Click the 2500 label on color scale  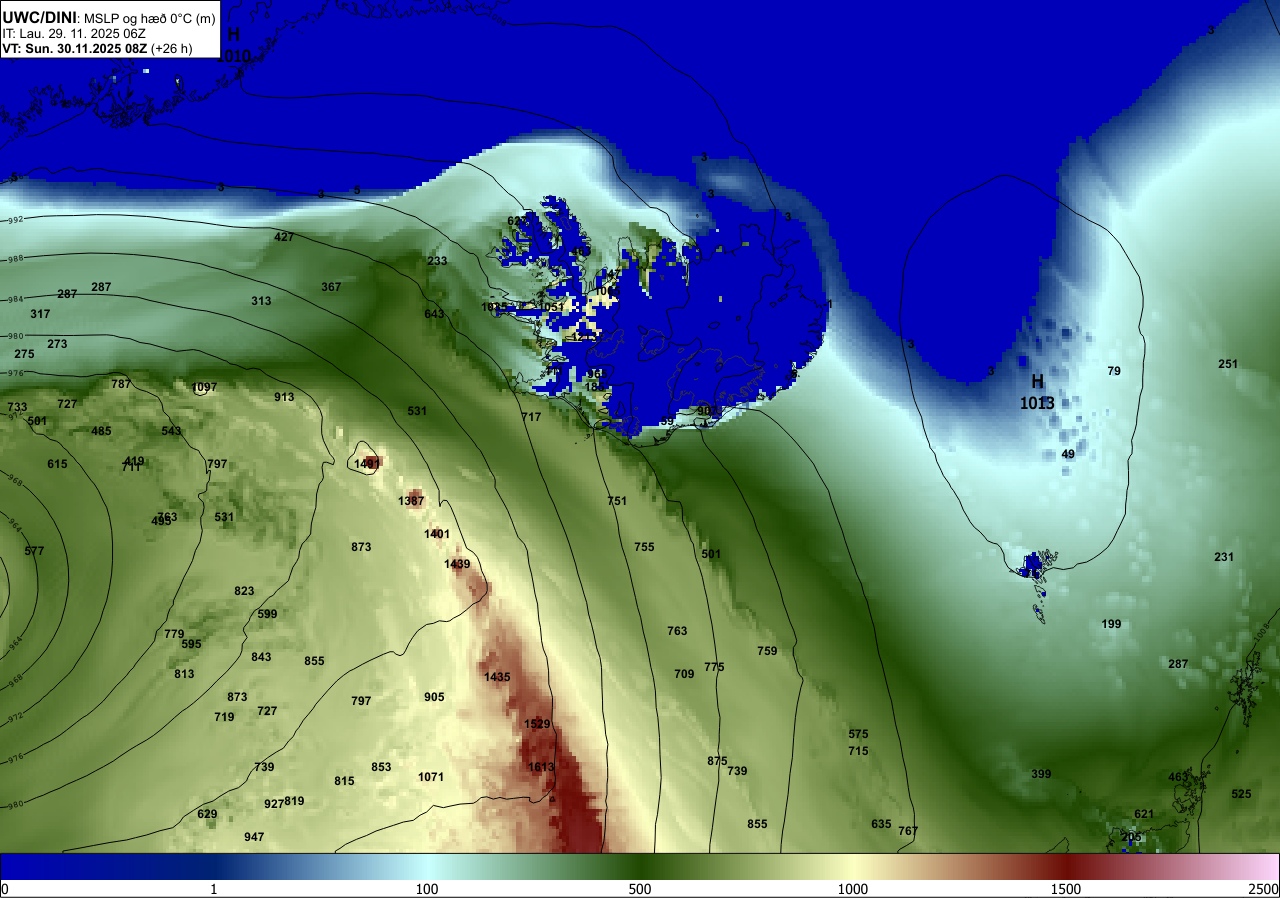click(x=1264, y=889)
